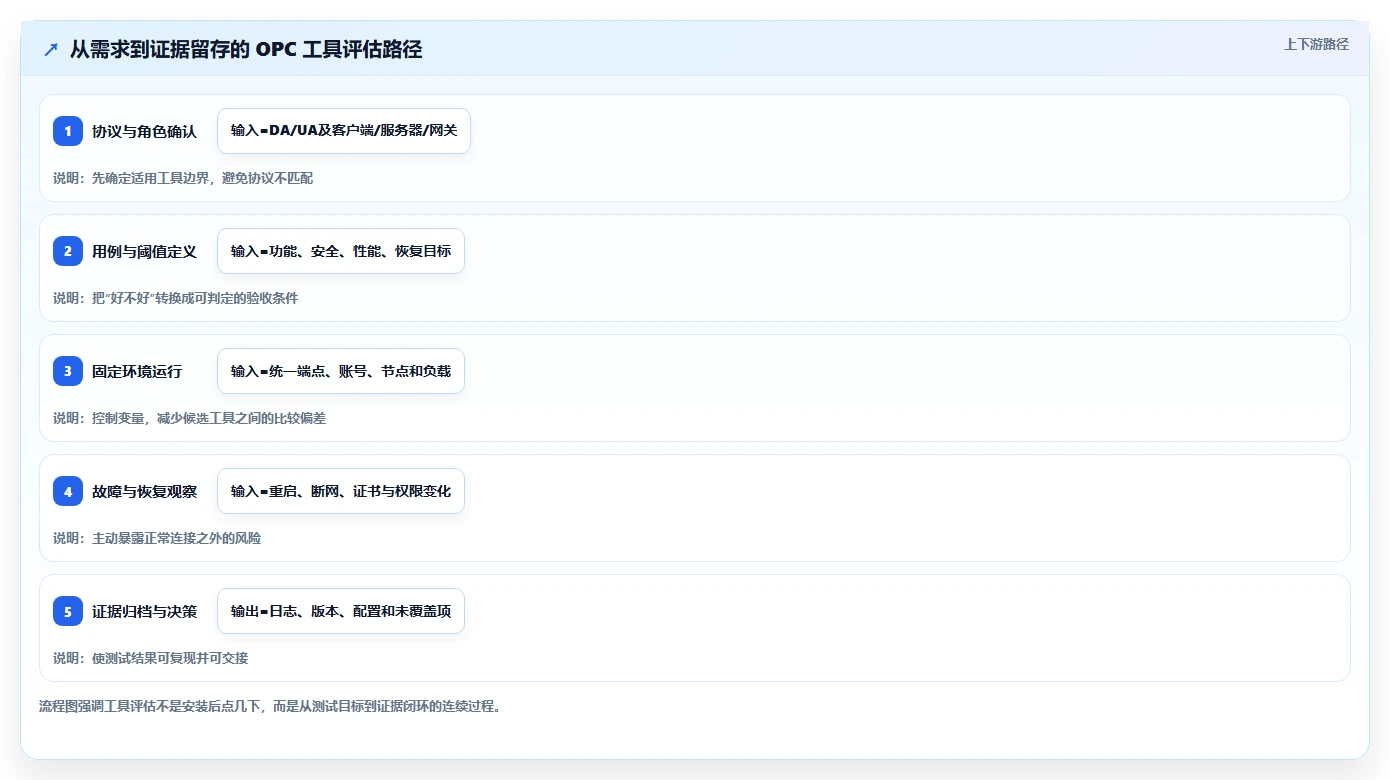Screen dimensions: 1390x780
Task: Click note 说明：先确定适用工具边界，避免协议不匹配
Action: pyautogui.click(x=183, y=178)
